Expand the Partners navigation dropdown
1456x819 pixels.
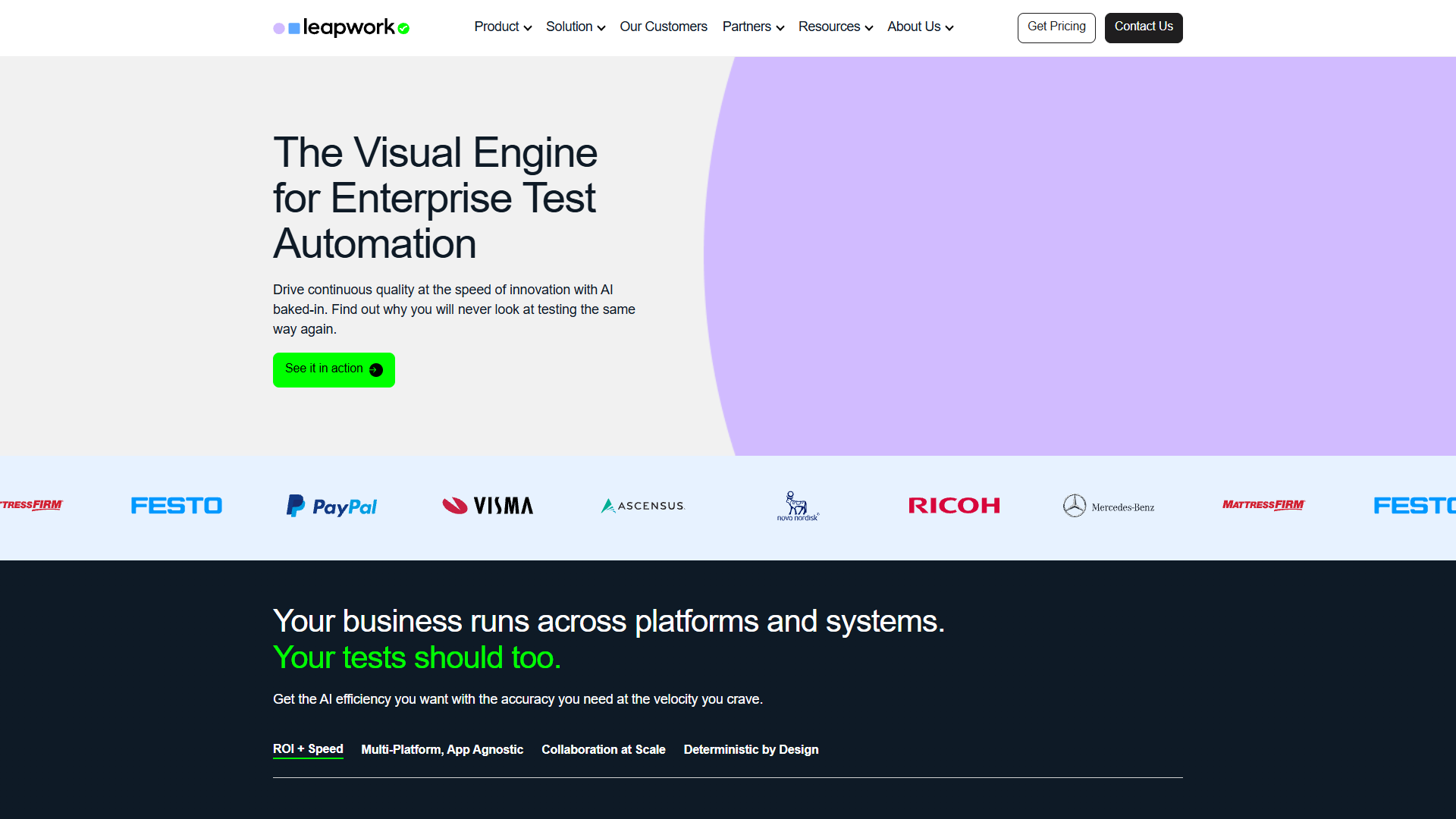(753, 27)
